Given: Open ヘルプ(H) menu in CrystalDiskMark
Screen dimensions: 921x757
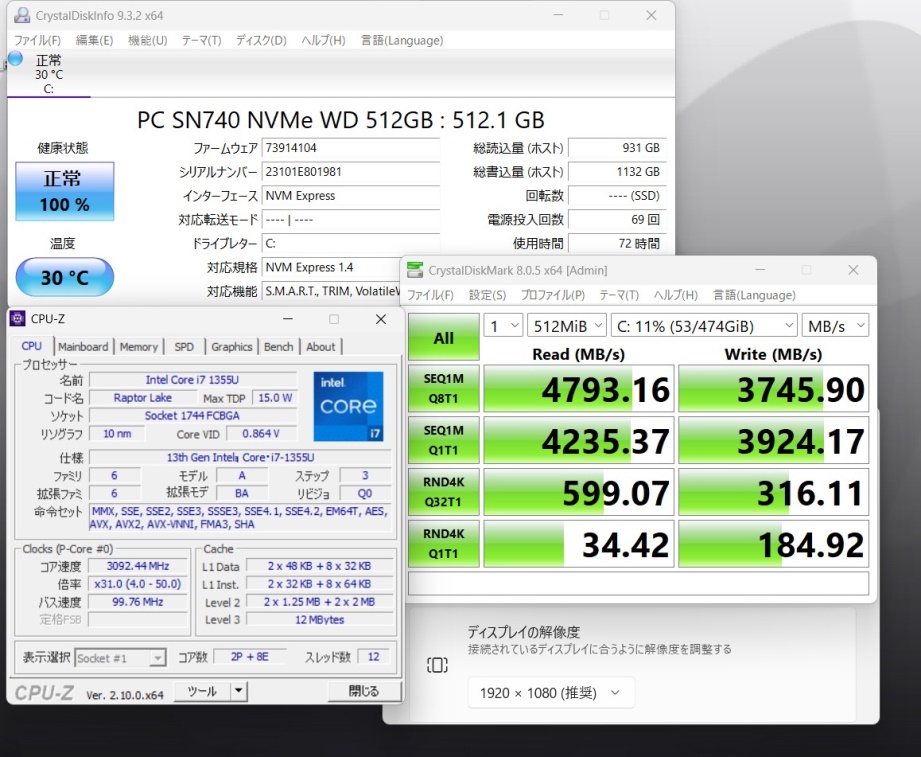Looking at the screenshot, I should pyautogui.click(x=676, y=295).
